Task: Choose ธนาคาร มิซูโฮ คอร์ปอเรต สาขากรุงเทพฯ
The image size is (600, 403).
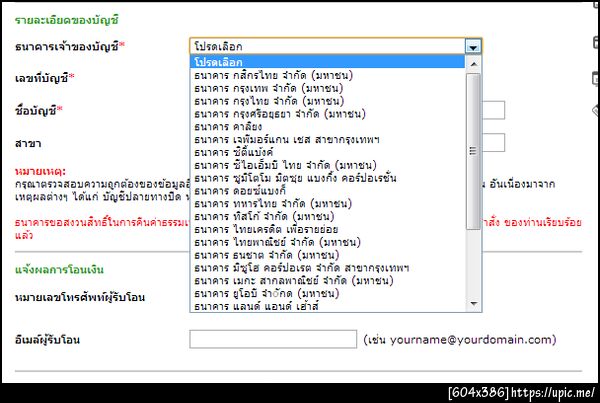Action: pyautogui.click(x=328, y=268)
